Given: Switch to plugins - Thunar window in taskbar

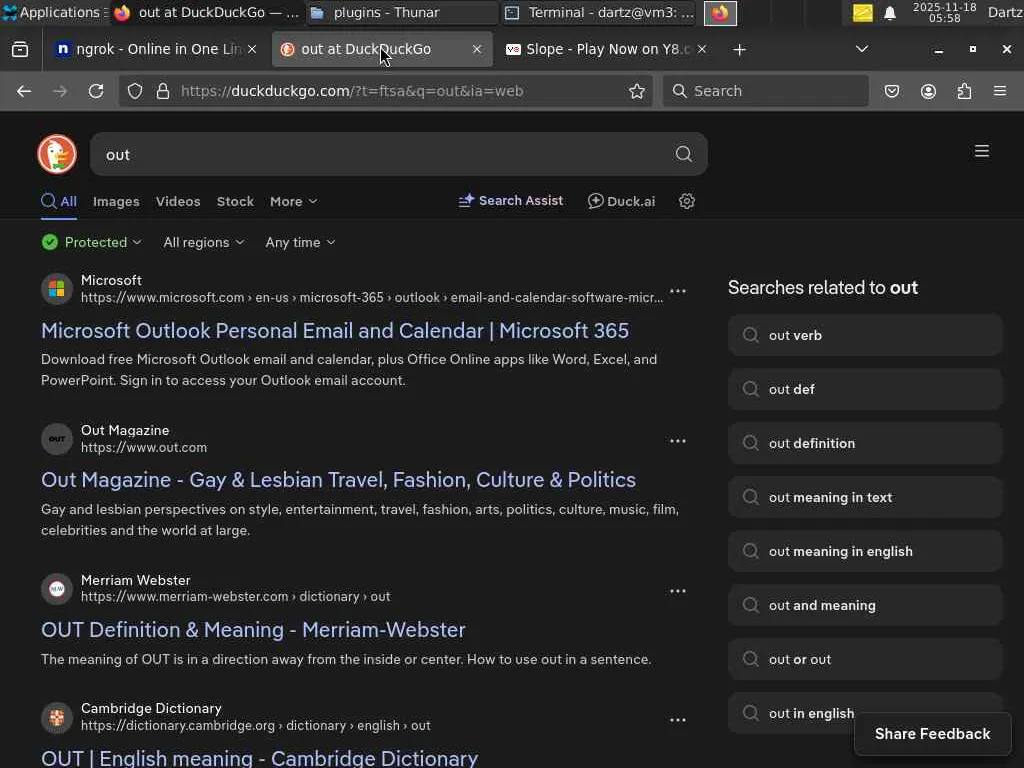Looking at the screenshot, I should point(402,12).
